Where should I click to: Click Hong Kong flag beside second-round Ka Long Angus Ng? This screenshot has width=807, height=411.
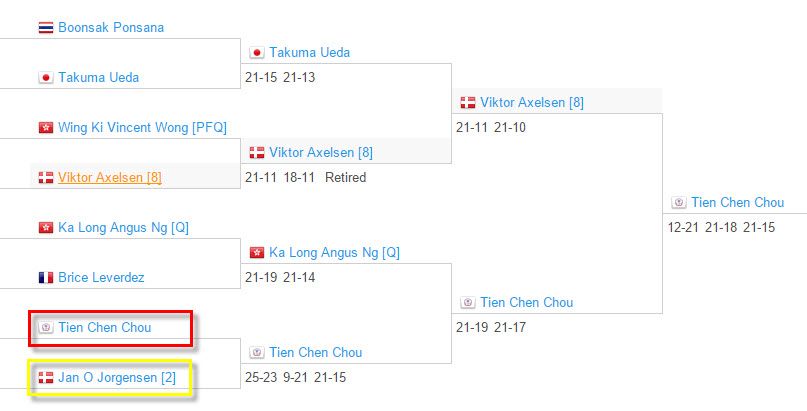[257, 253]
